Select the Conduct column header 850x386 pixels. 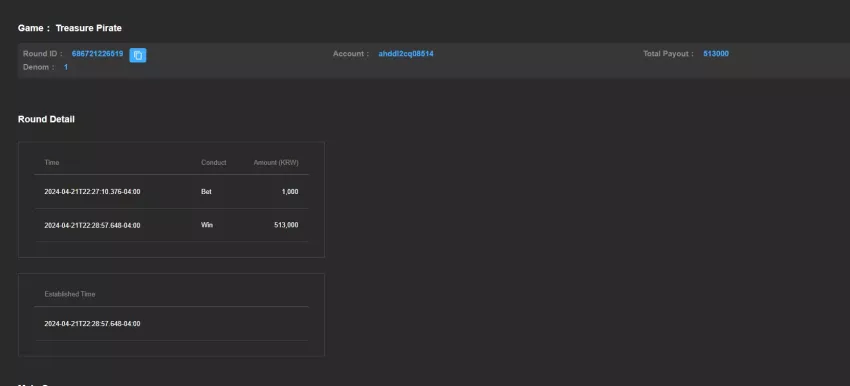214,163
